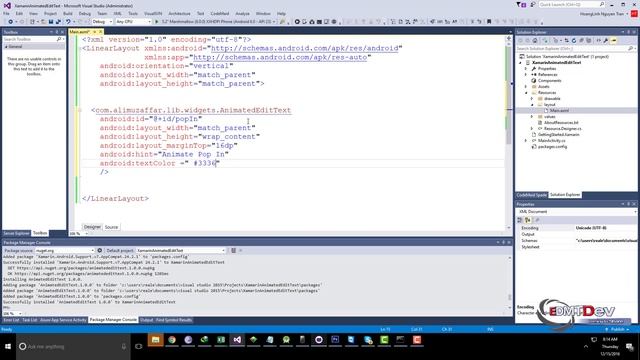Screen dimensions: 640x360
Task: Switch to the Designer view tab
Action: click(x=92, y=227)
